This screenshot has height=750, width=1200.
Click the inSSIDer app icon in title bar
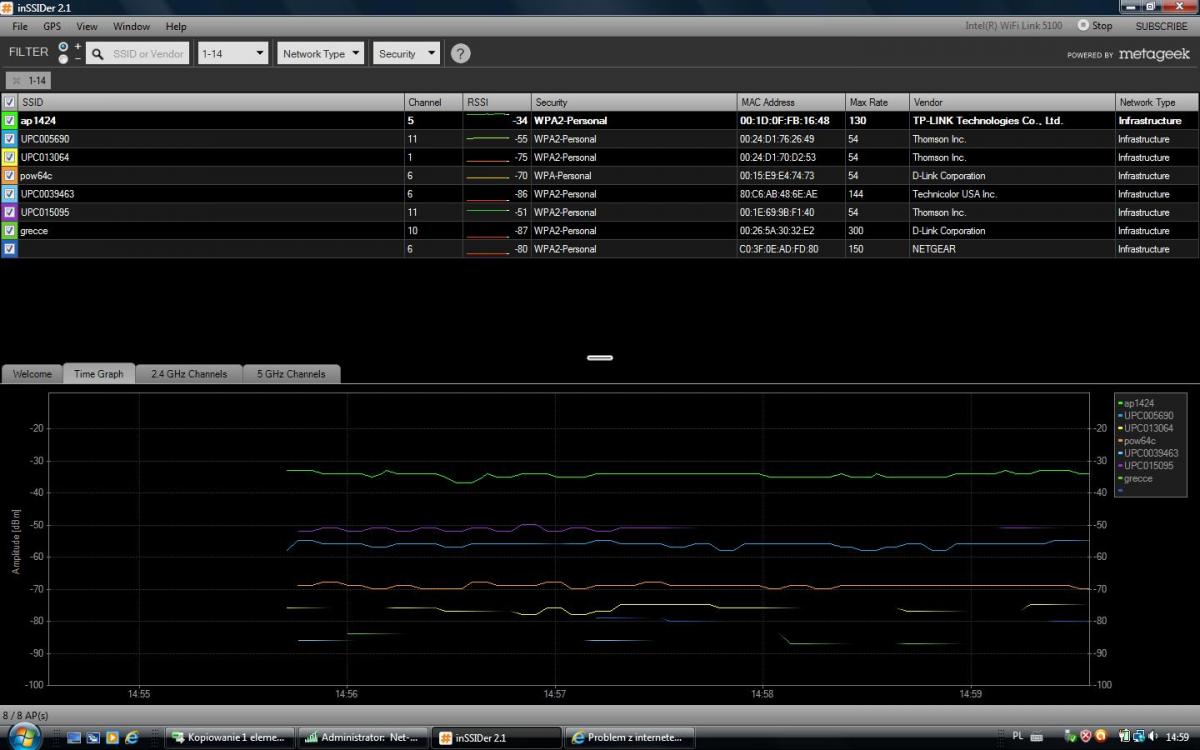coord(8,8)
